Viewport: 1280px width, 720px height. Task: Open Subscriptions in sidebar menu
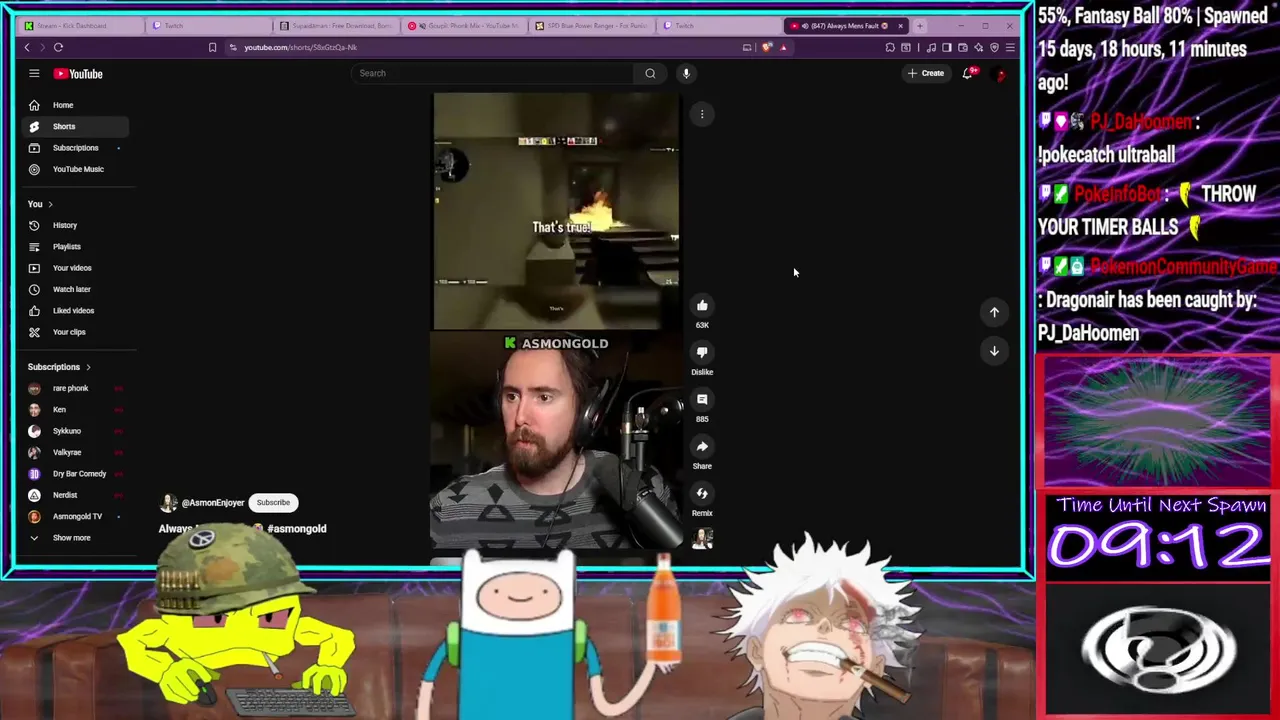coord(75,148)
